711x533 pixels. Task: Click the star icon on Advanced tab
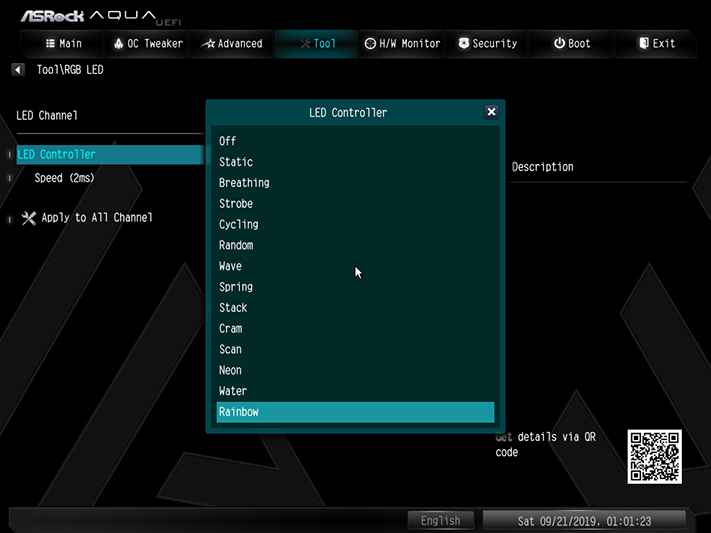[208, 44]
